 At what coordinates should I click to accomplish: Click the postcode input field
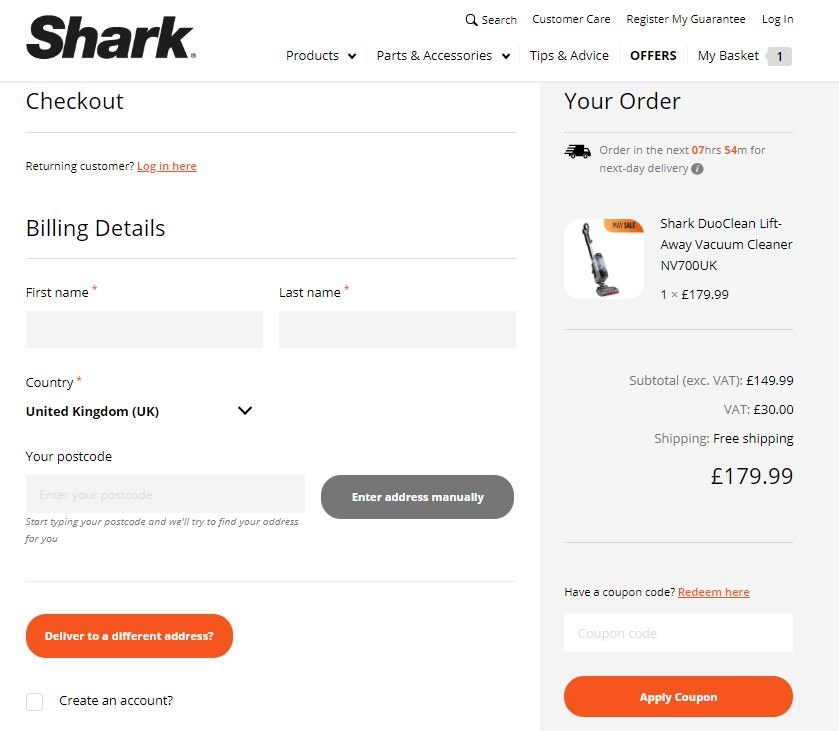tap(164, 494)
